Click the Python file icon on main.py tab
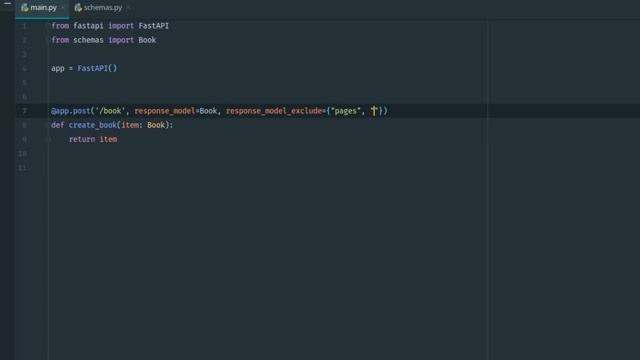The height and width of the screenshot is (360, 640). (24, 8)
